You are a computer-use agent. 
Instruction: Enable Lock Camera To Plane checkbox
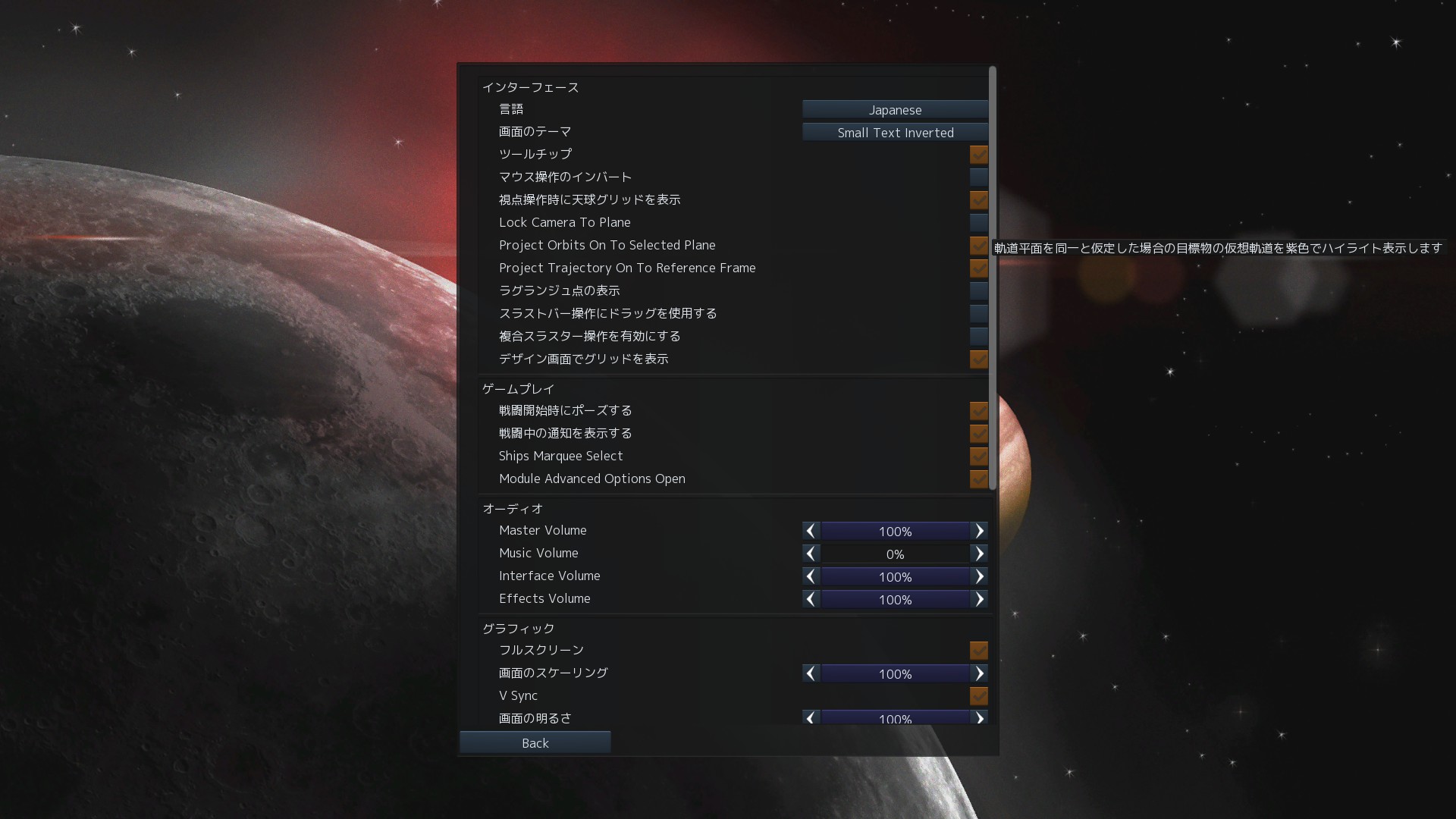pyautogui.click(x=979, y=223)
